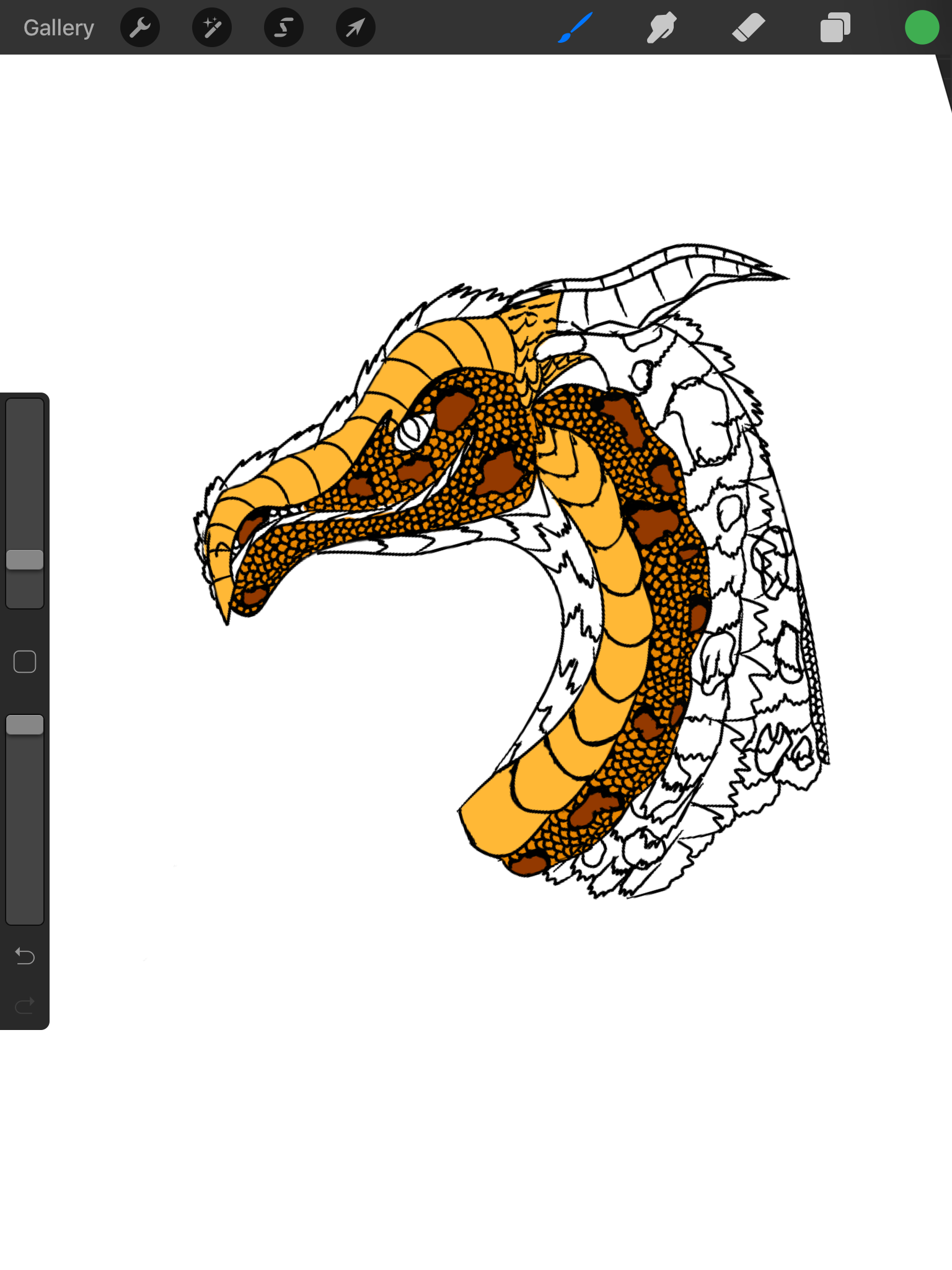Select the Smudge tool
Image resolution: width=952 pixels, height=1270 pixels.
click(x=661, y=28)
